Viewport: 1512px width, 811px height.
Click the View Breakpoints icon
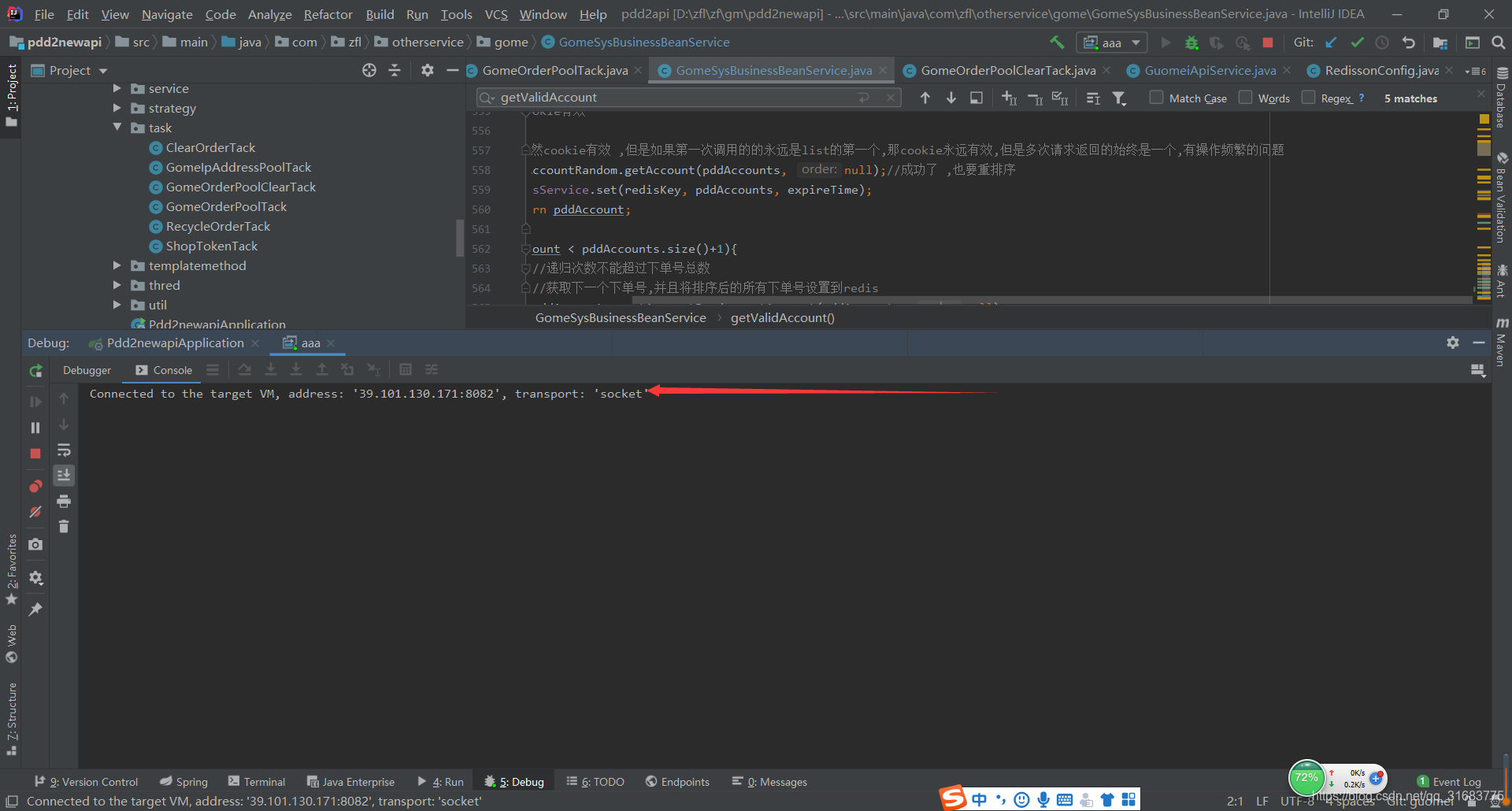click(35, 486)
